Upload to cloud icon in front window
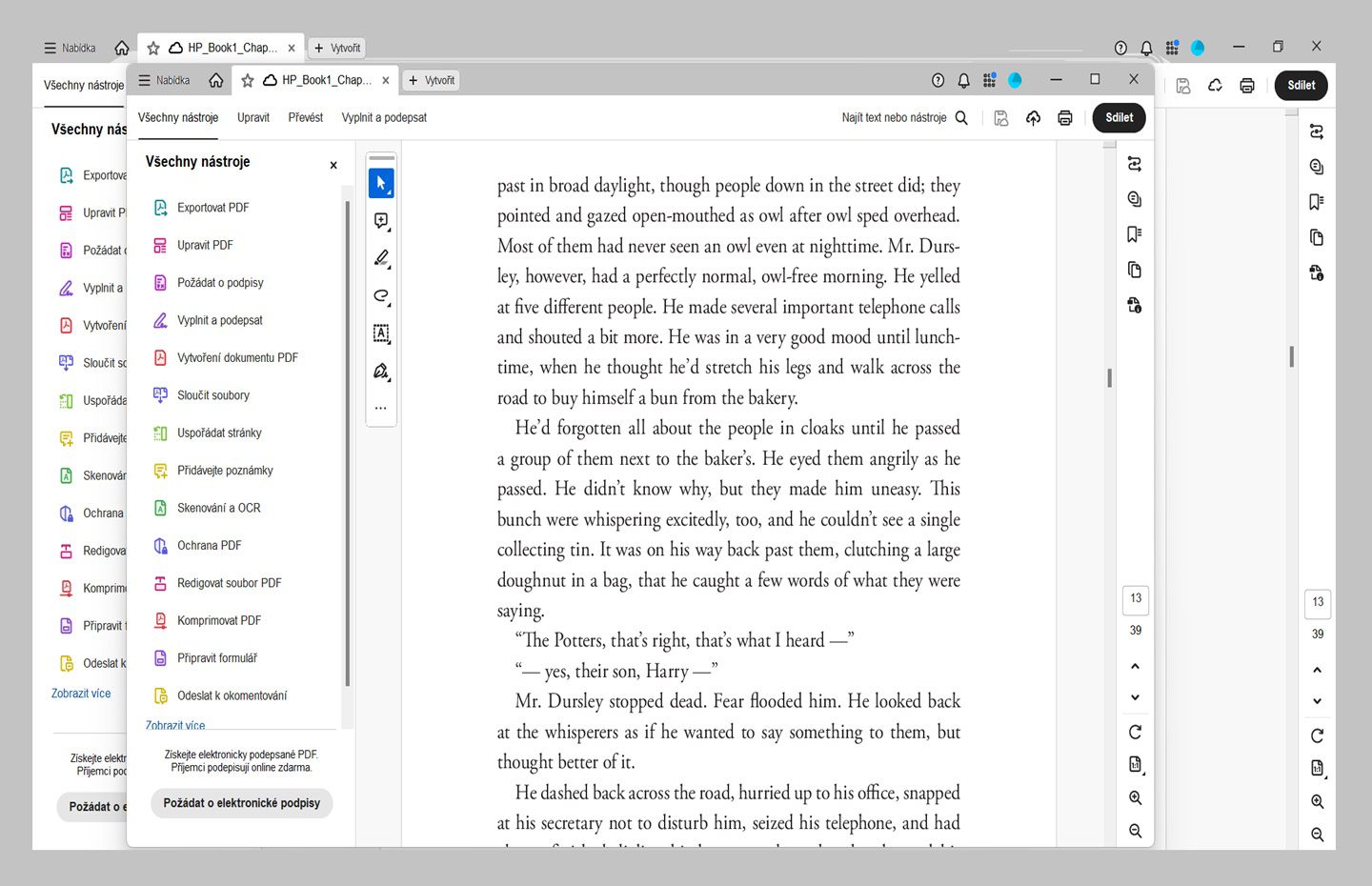The height and width of the screenshot is (886, 1372). click(x=1033, y=118)
